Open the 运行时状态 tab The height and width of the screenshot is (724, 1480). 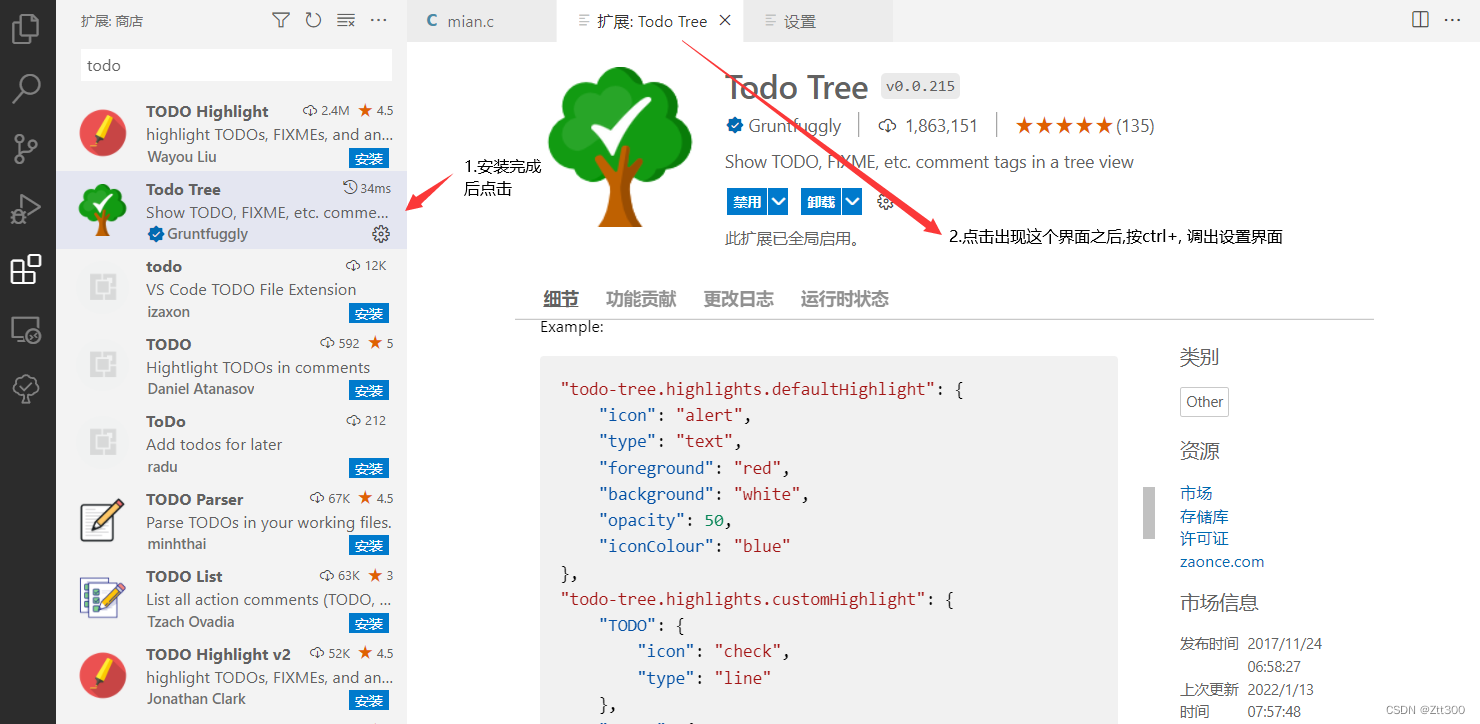[844, 299]
